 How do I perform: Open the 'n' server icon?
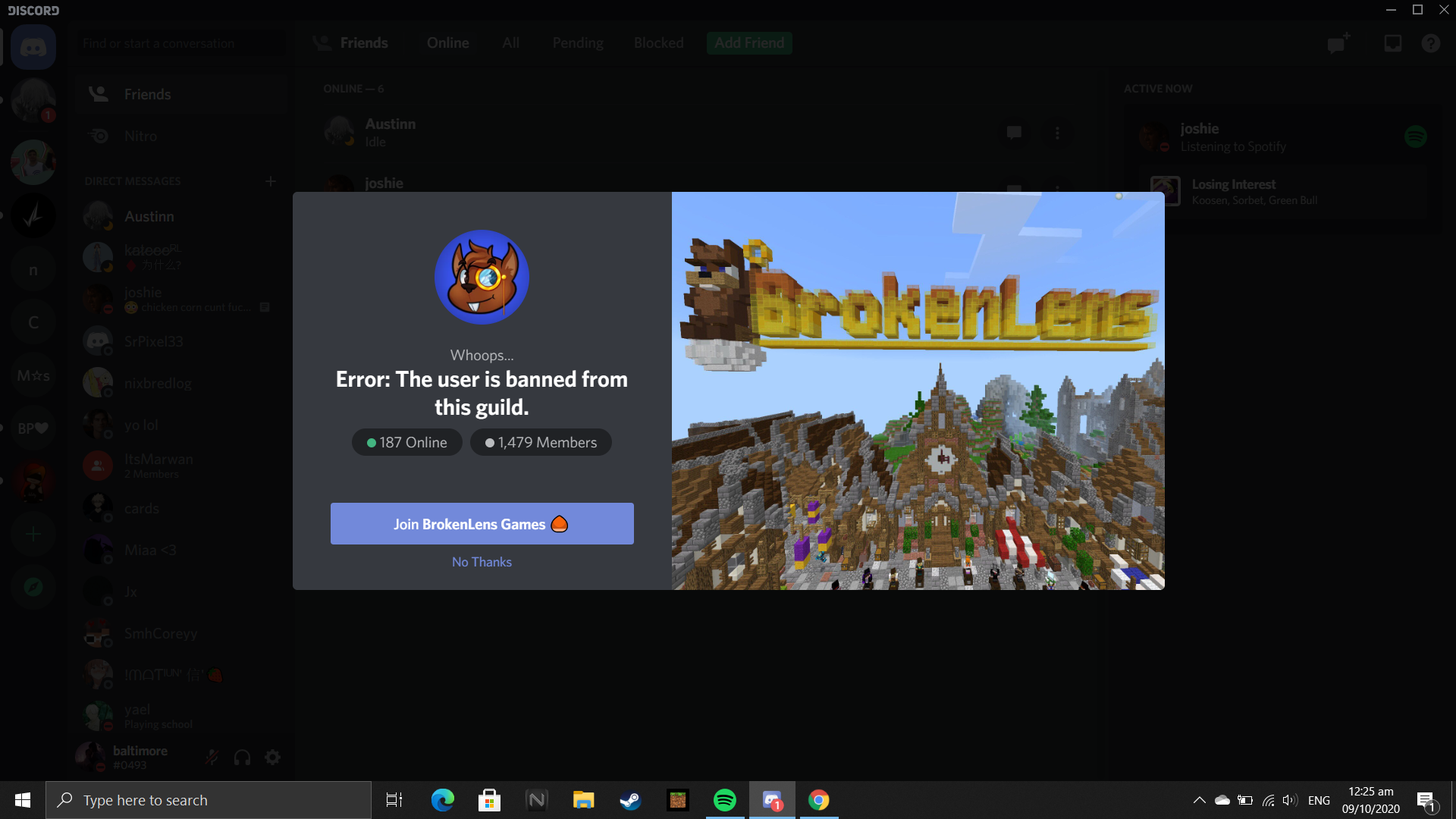33,270
